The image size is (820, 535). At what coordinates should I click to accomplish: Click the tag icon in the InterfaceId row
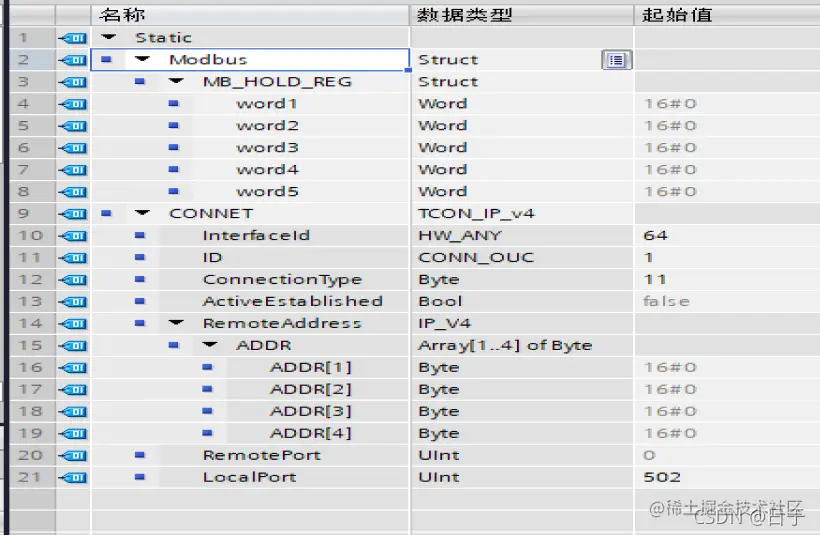tap(73, 236)
